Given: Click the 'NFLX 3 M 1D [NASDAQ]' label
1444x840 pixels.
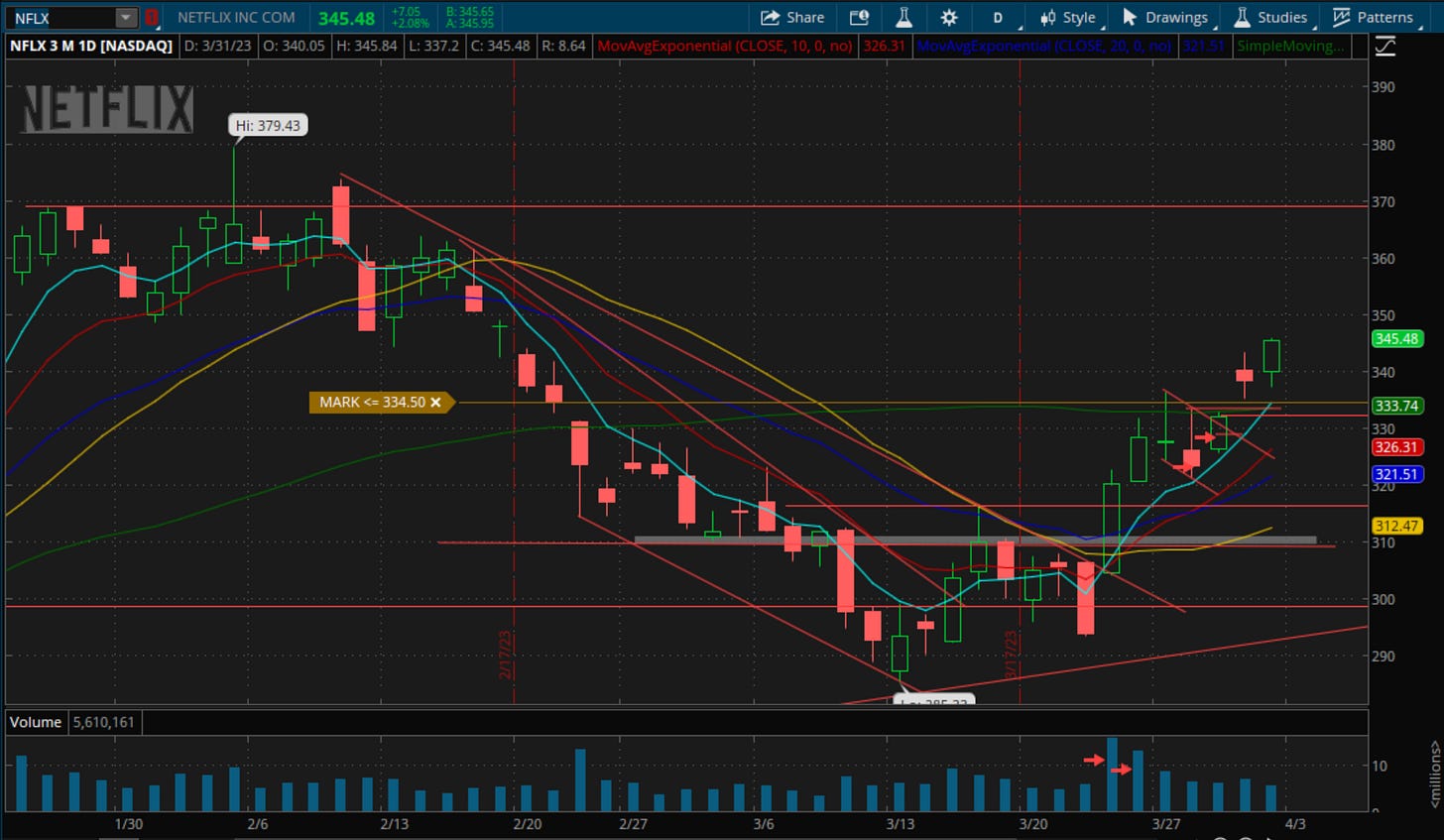Looking at the screenshot, I should click(91, 46).
